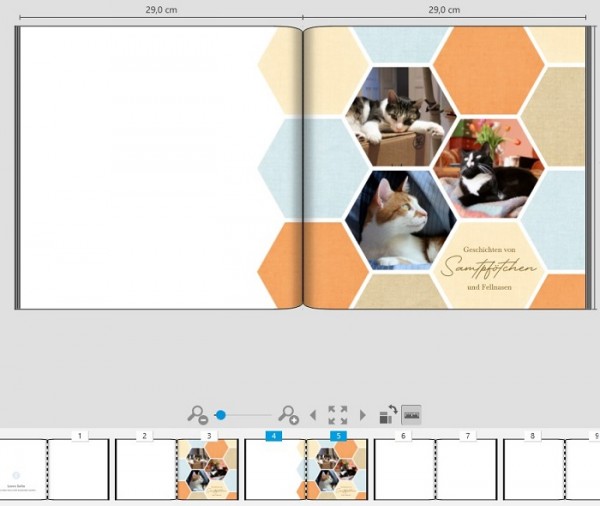Click the zoom in magnifier icon
This screenshot has height=506, width=600.
pyautogui.click(x=288, y=415)
